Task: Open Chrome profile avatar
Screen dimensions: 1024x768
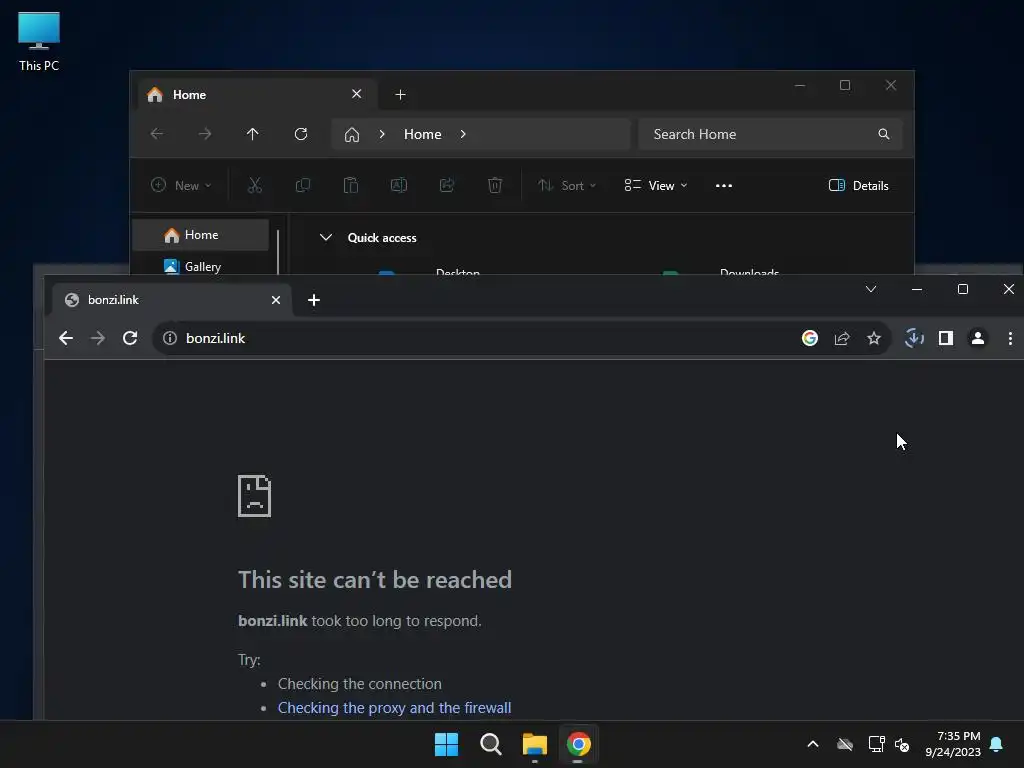Action: pyautogui.click(x=978, y=338)
